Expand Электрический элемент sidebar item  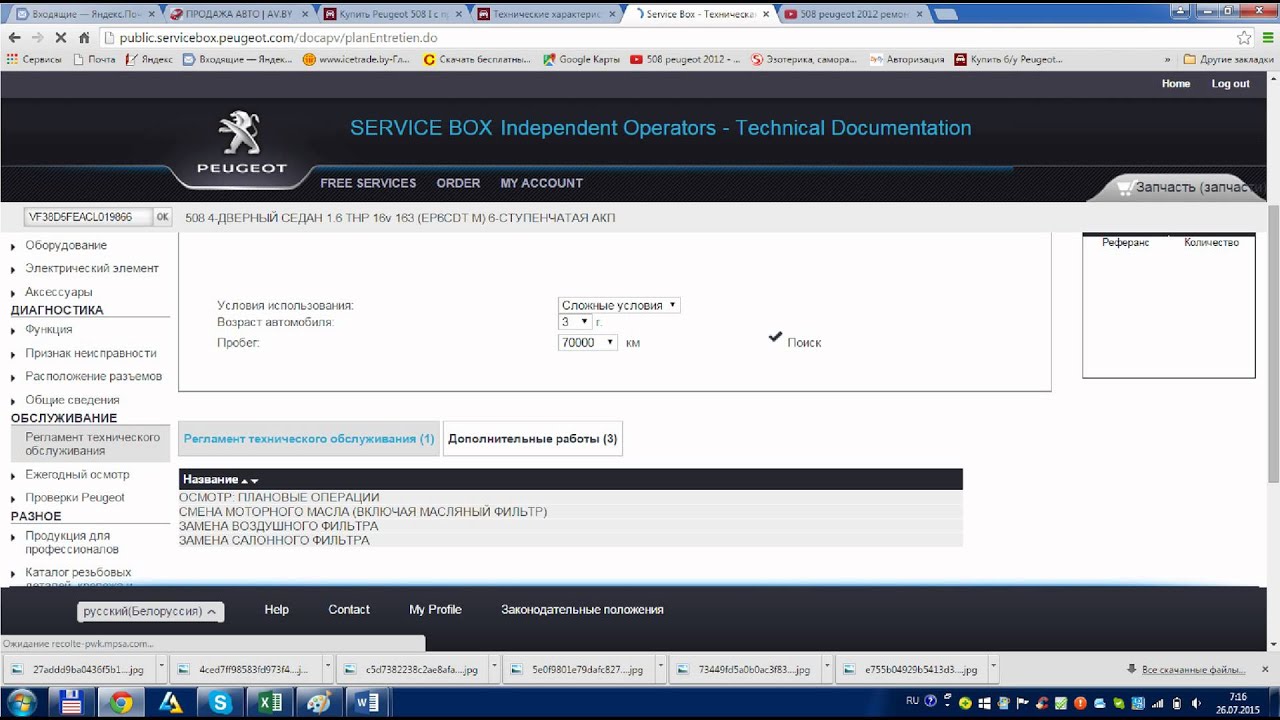92,268
